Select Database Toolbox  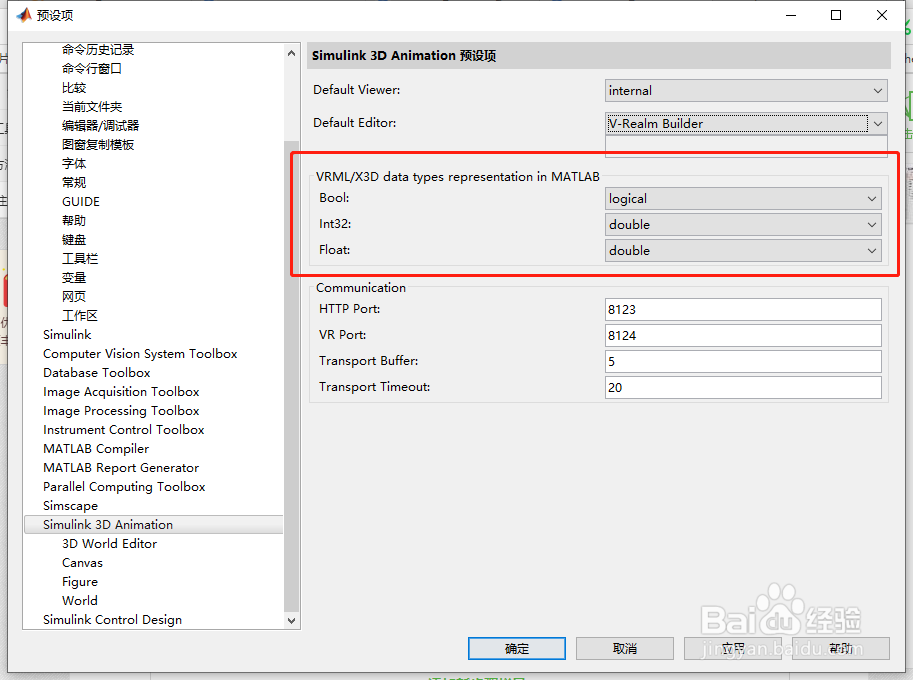click(97, 373)
